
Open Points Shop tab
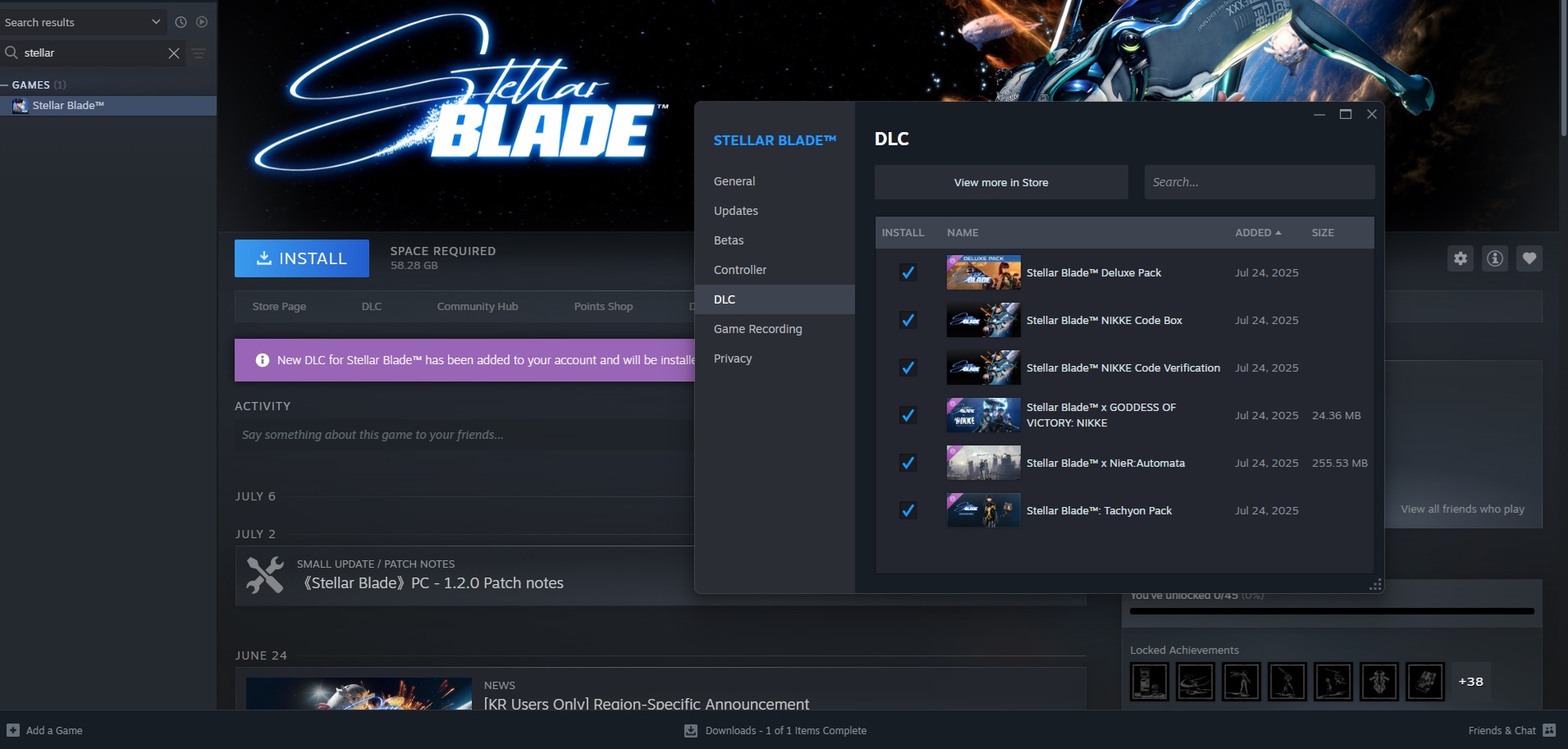(x=604, y=307)
